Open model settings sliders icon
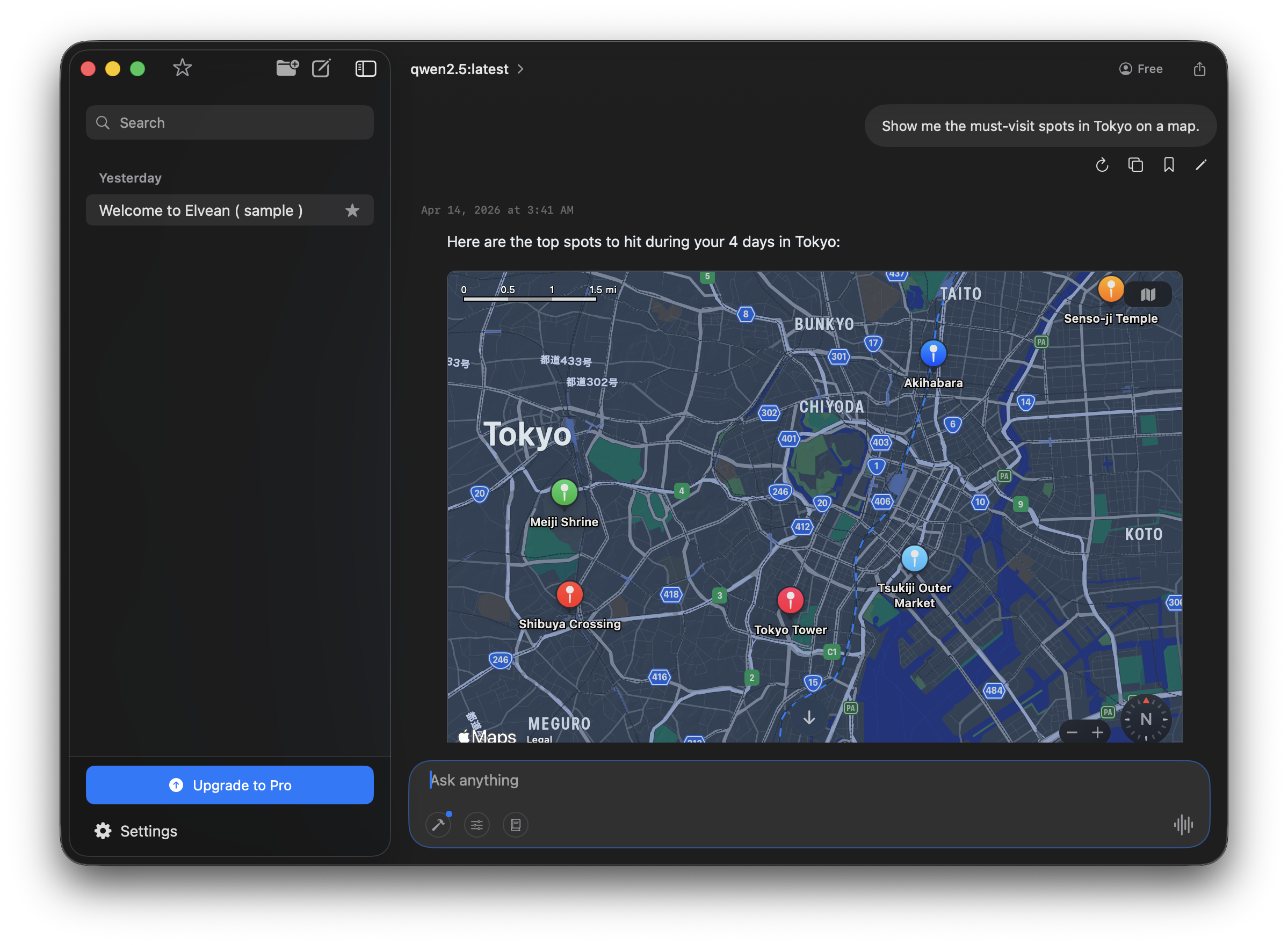 [x=476, y=824]
